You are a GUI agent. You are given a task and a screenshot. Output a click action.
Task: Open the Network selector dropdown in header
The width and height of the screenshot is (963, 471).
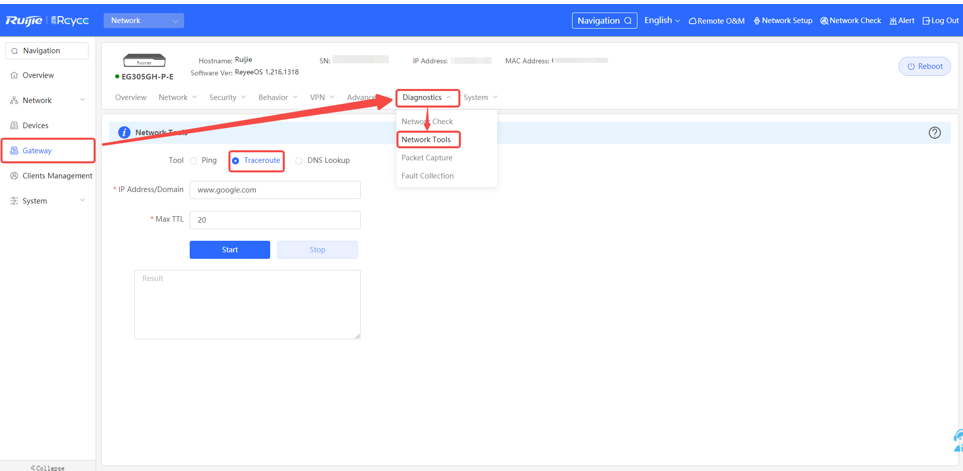(x=144, y=20)
